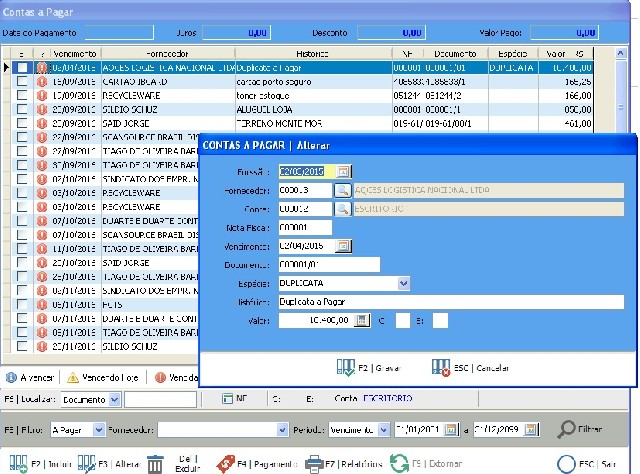Viewport: 640px width, 474px height.
Task: Expand the Filtro A Pagar dropdown
Action: (x=98, y=430)
